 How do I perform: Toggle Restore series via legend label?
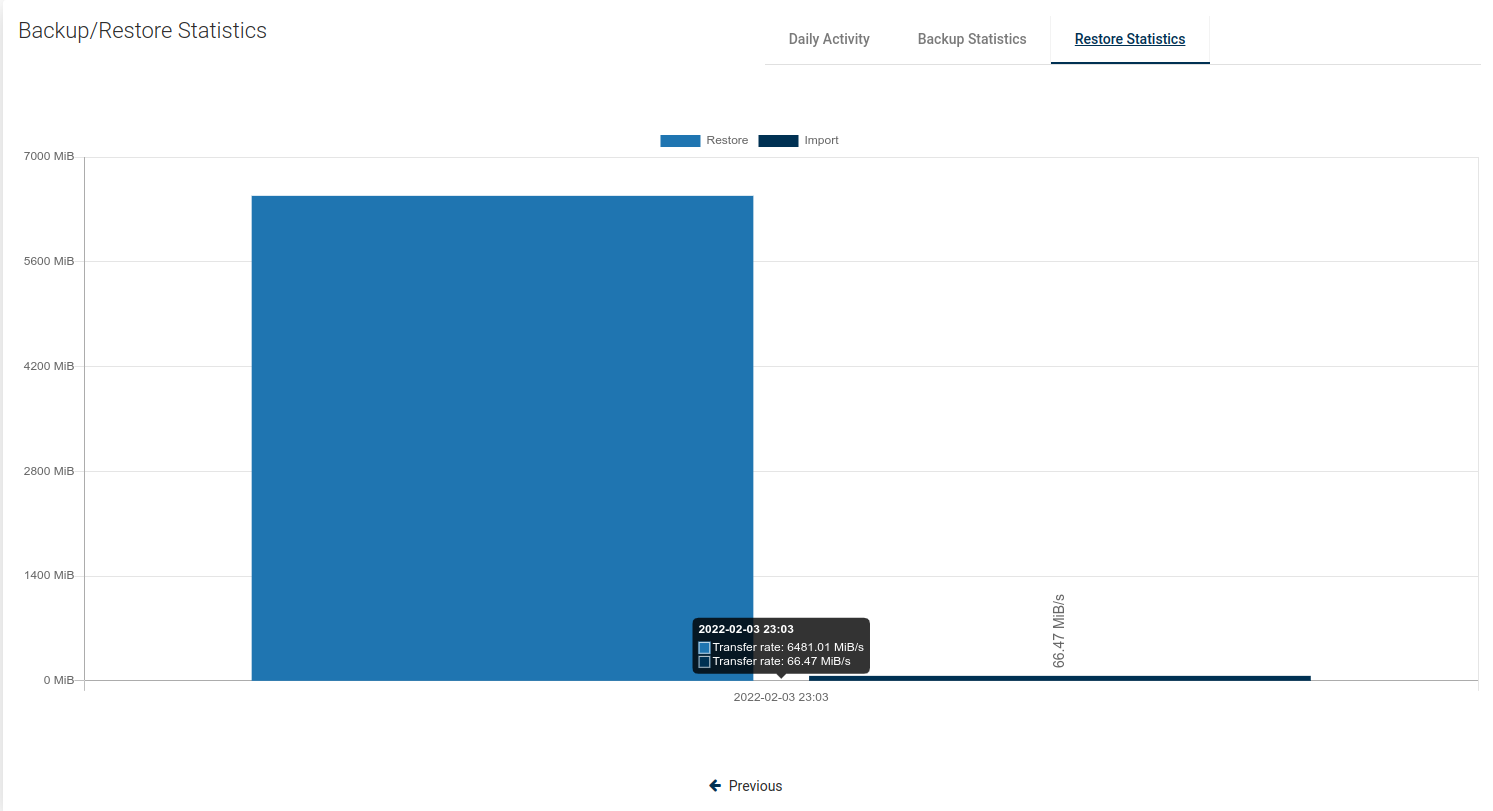727,141
